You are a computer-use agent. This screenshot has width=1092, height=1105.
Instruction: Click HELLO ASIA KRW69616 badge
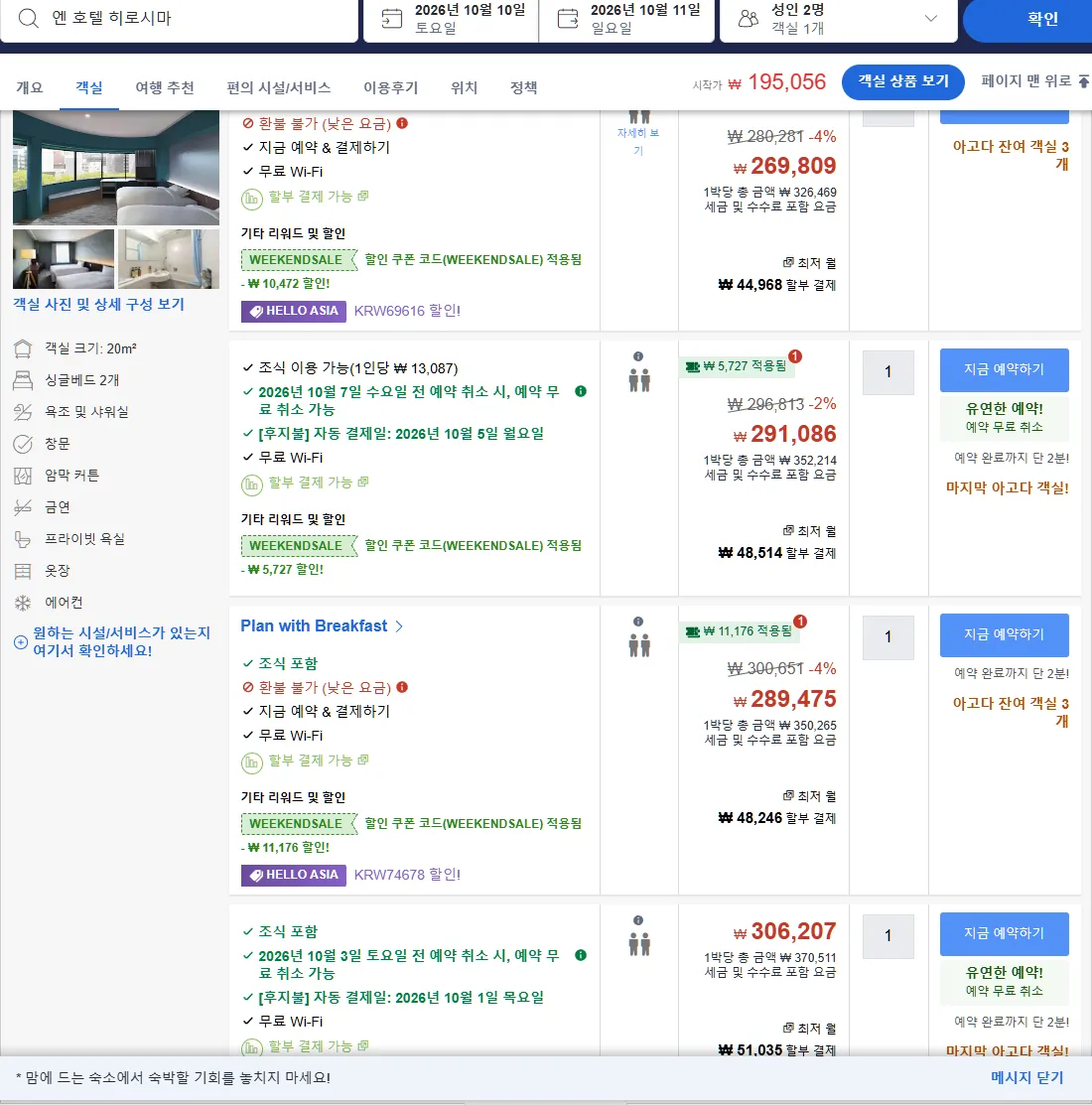[293, 311]
